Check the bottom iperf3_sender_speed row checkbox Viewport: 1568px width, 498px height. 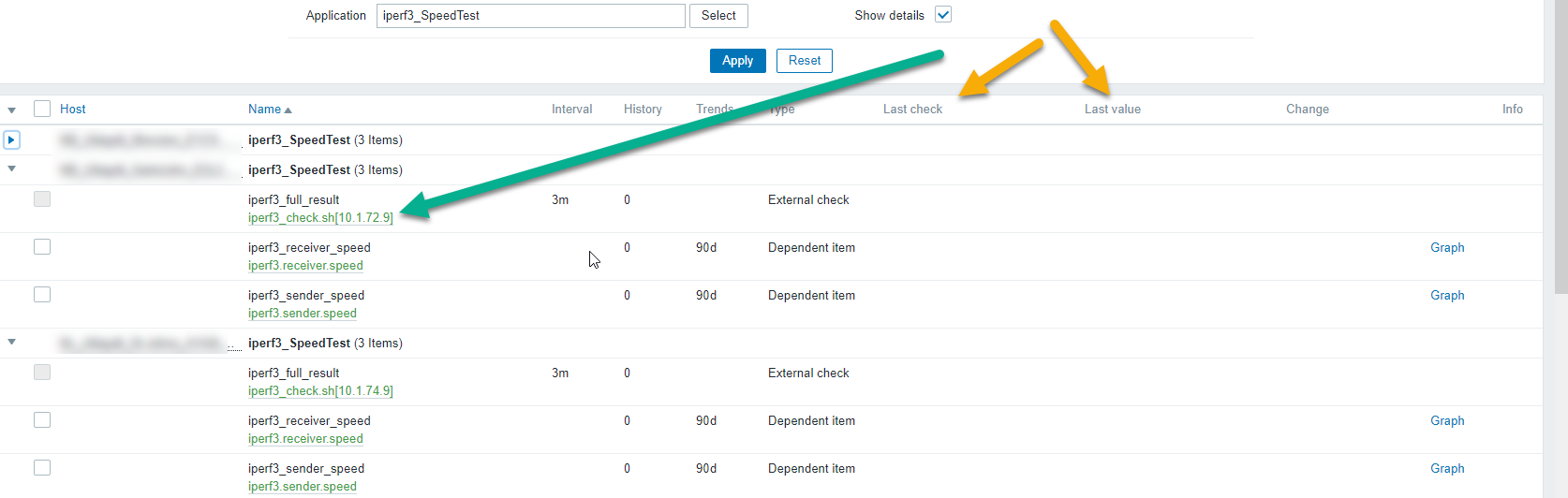tap(42, 468)
